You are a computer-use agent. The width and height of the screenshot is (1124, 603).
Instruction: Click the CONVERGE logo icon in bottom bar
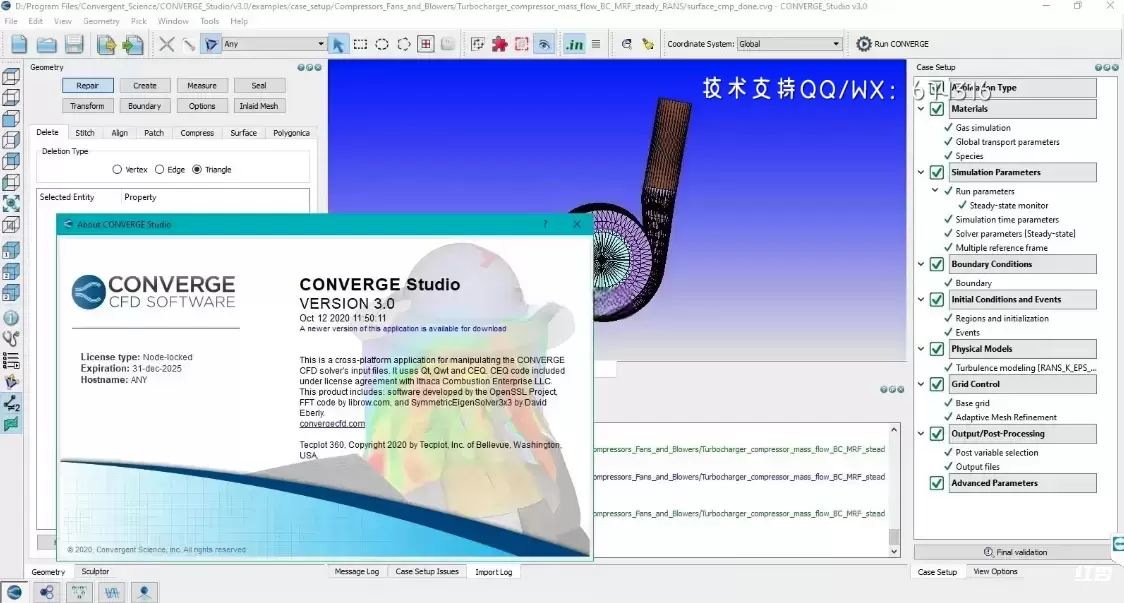pos(14,592)
